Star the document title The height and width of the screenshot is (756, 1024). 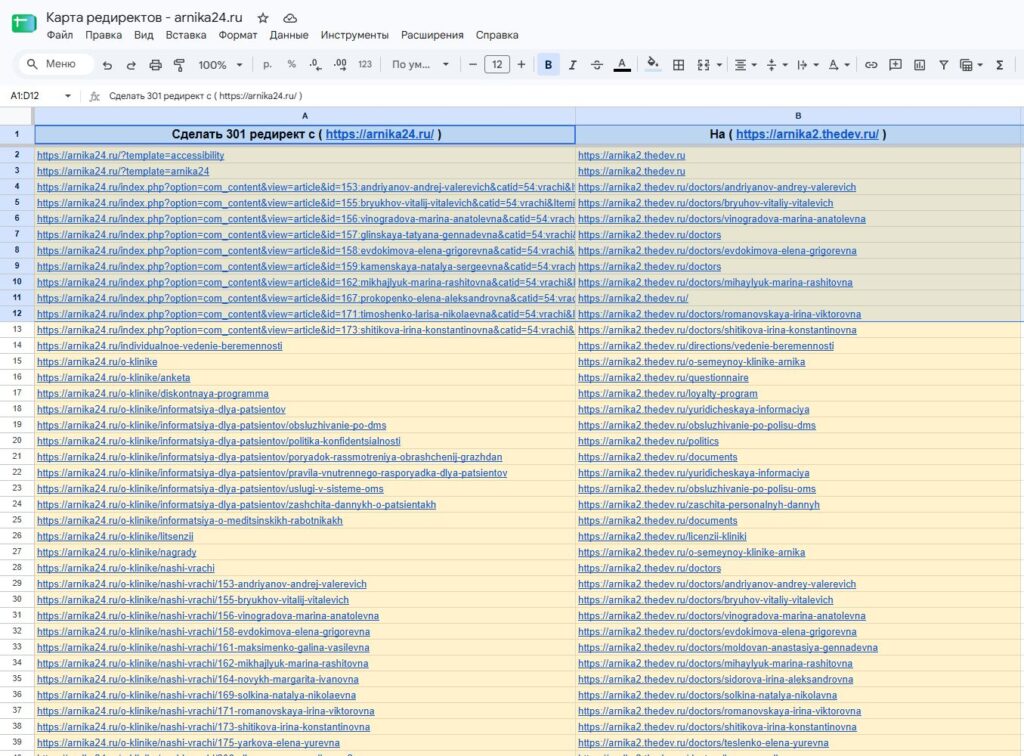(263, 18)
